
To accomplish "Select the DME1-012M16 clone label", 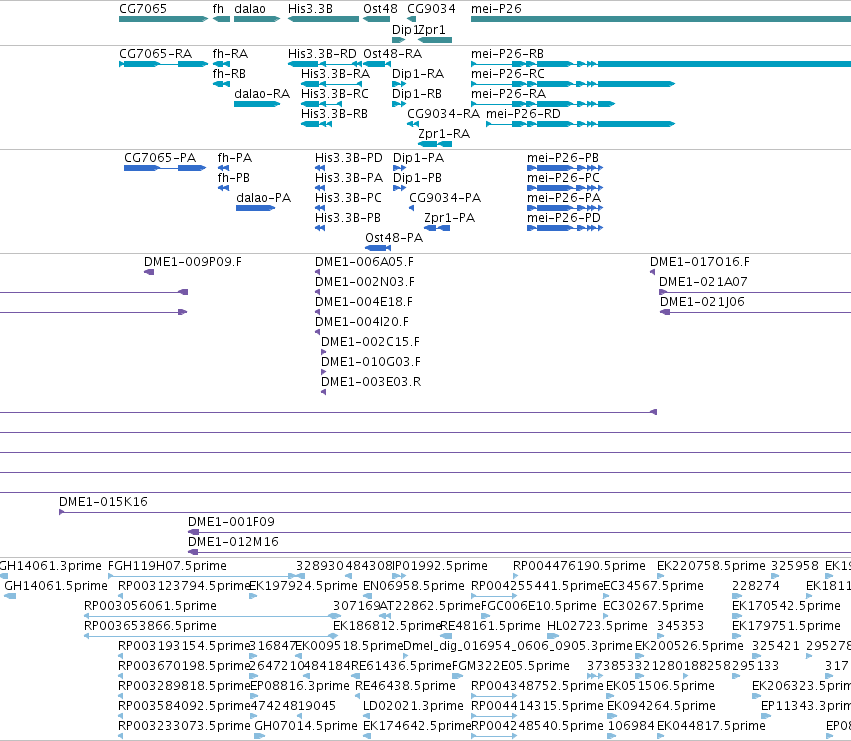I will [233, 542].
